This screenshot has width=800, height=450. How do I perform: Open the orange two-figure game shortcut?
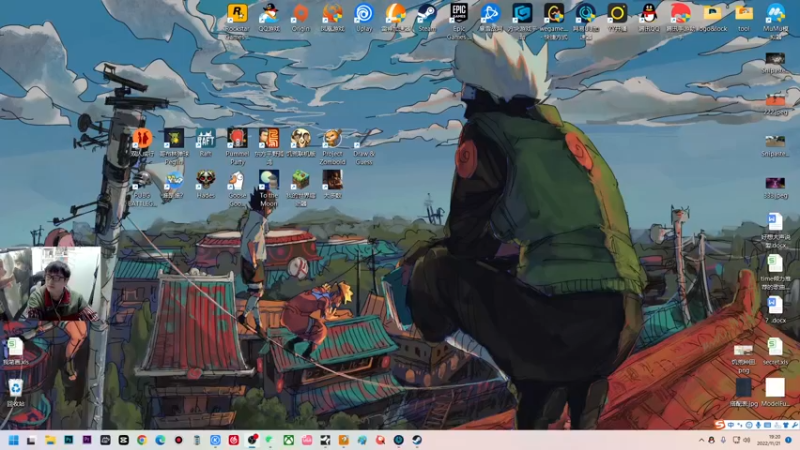[x=142, y=143]
